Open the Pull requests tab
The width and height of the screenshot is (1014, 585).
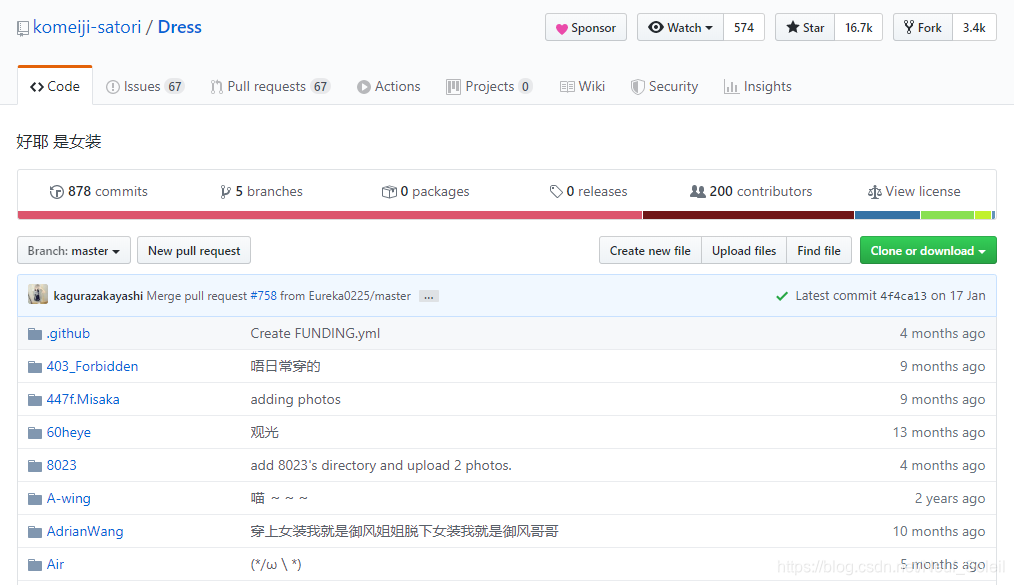270,87
